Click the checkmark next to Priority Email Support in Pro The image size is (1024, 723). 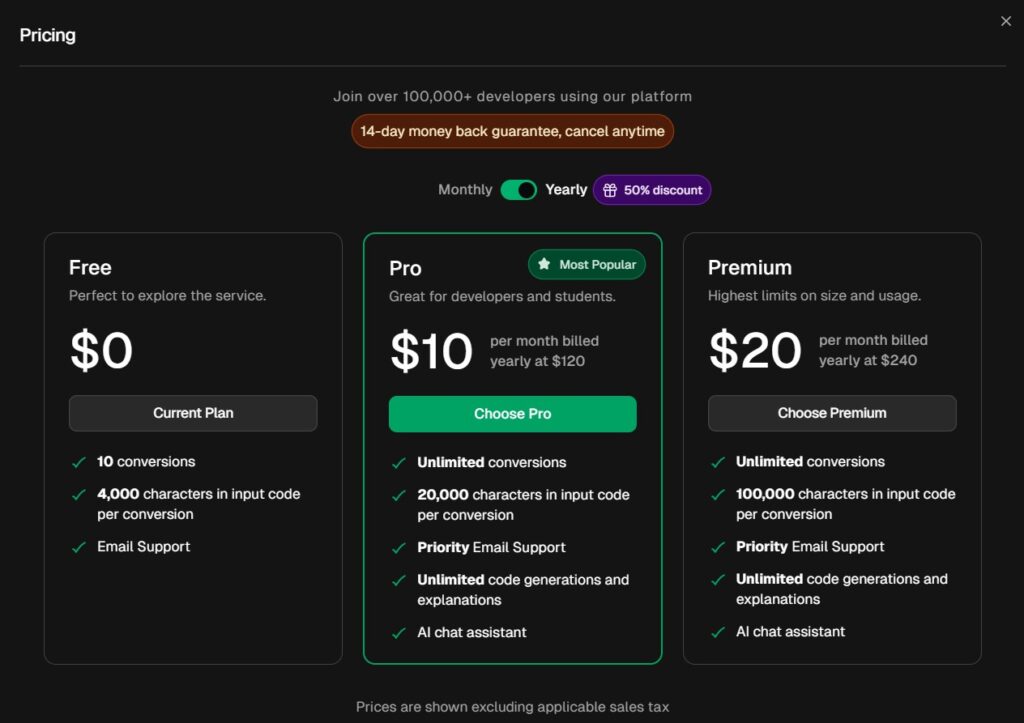pos(399,547)
